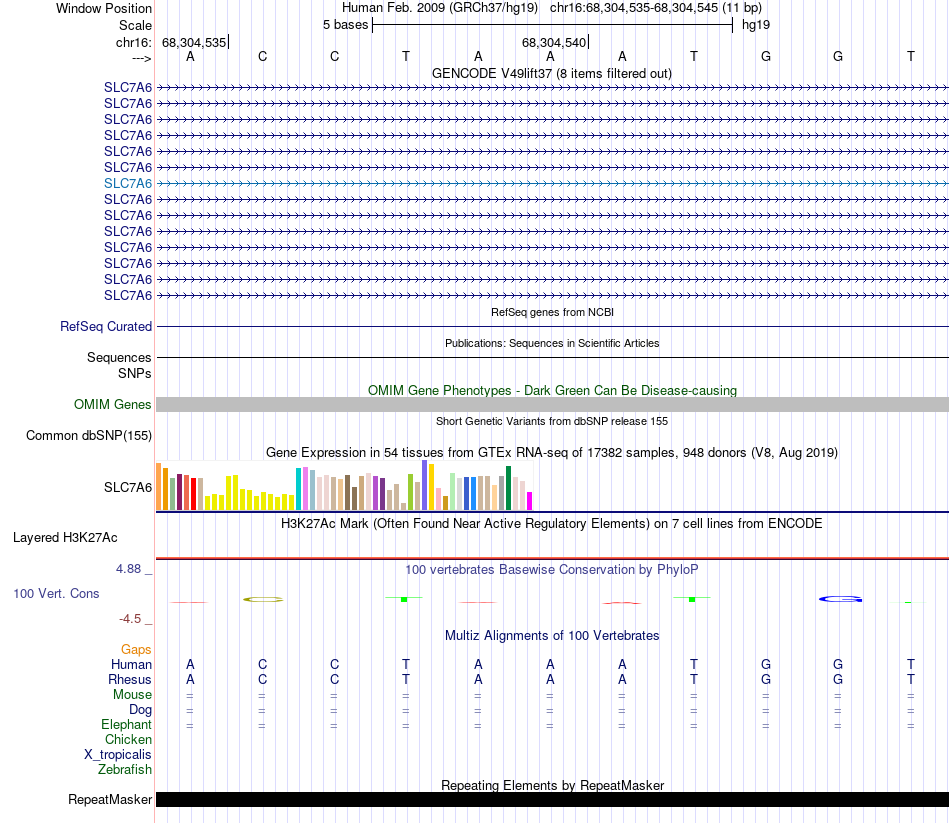950x823 pixels.
Task: Click the 4.88 PhyloP upper scale value
Action: click(128, 569)
